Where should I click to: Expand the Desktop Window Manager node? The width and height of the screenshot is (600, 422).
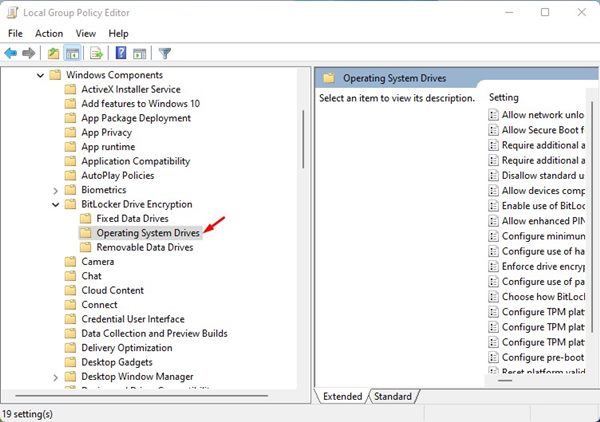55,377
